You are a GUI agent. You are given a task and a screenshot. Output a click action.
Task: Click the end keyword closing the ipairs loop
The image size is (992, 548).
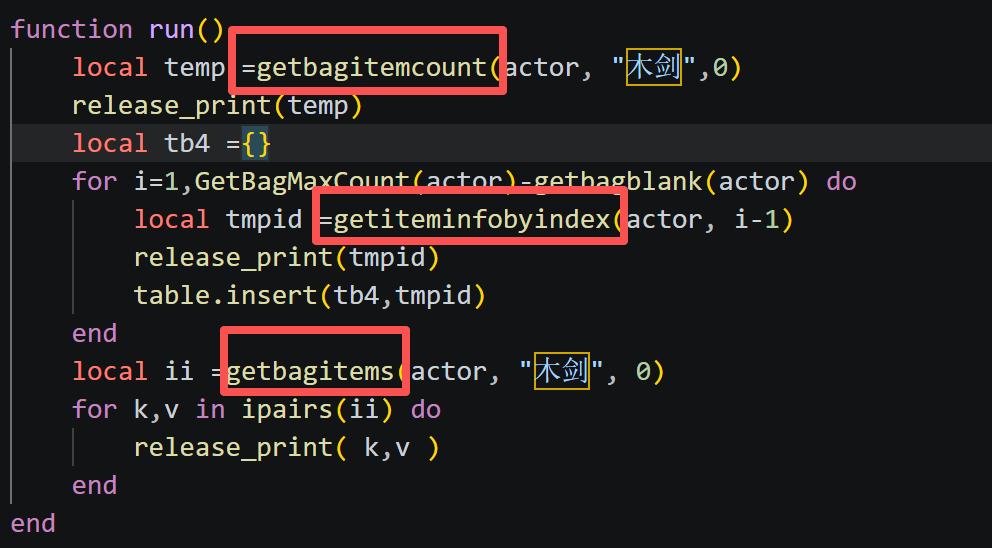coord(94,485)
